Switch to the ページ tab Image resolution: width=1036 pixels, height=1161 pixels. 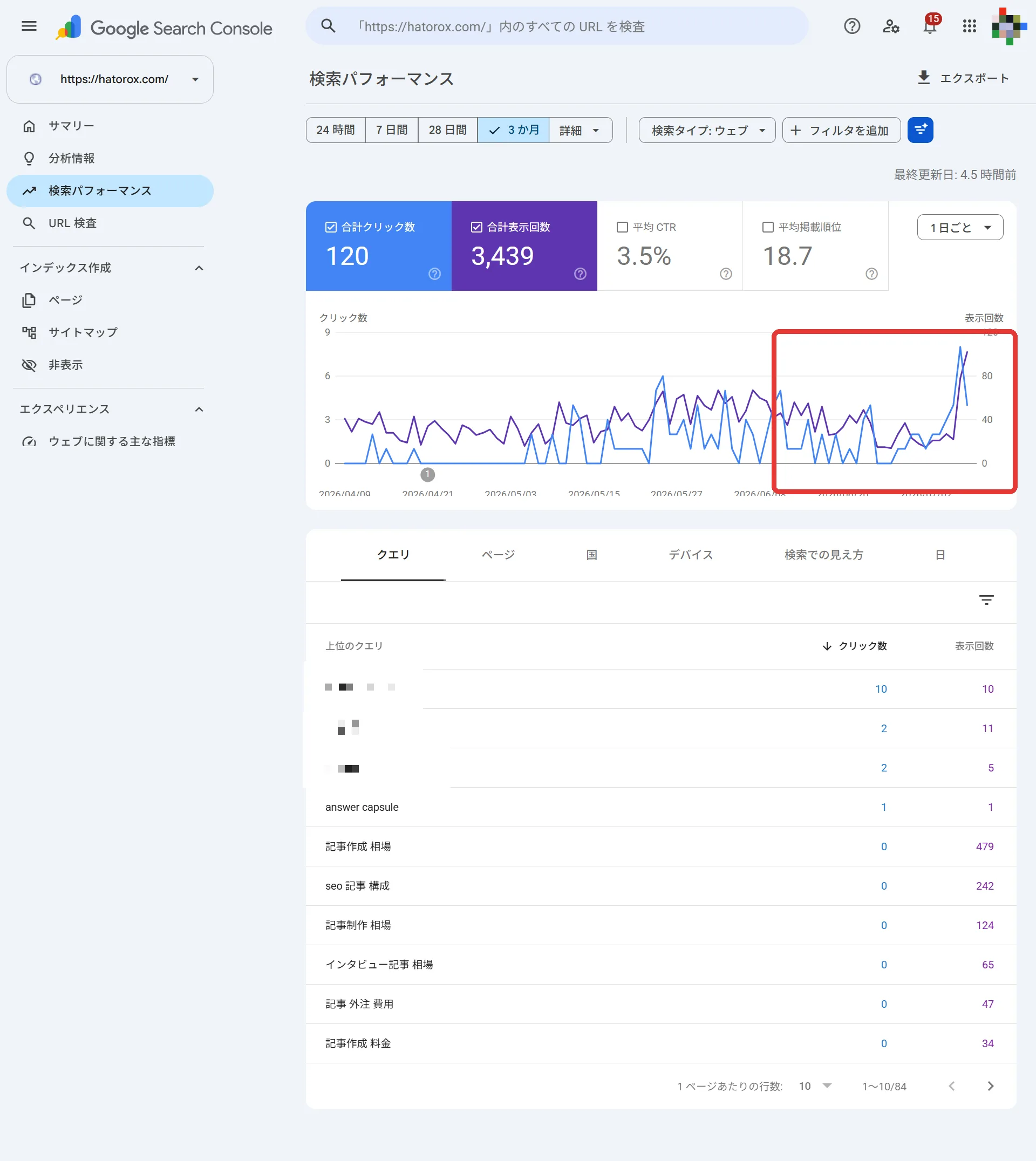pyautogui.click(x=498, y=555)
